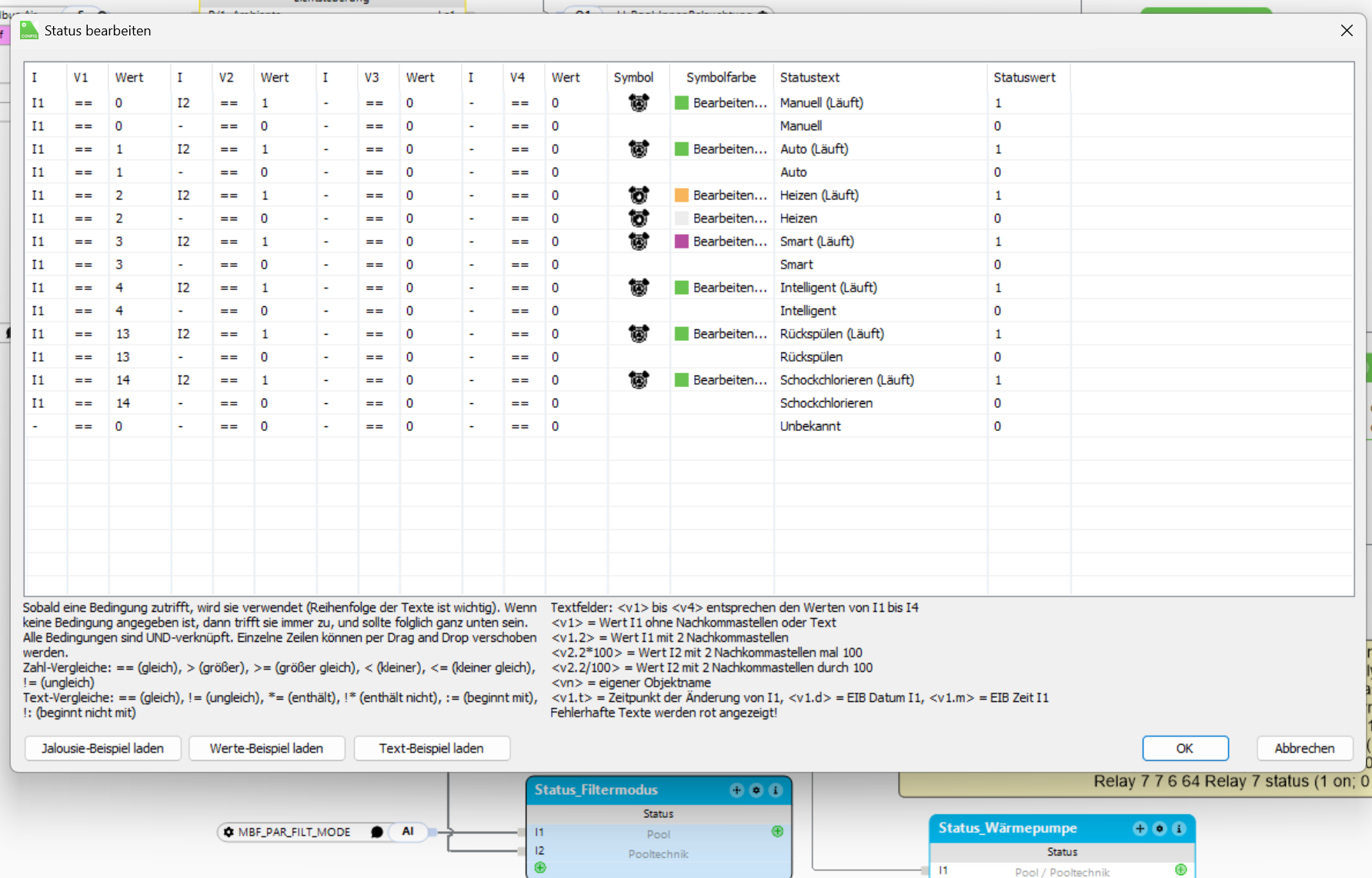Click the plus icon on Status_Filtermodus block

pos(736,790)
